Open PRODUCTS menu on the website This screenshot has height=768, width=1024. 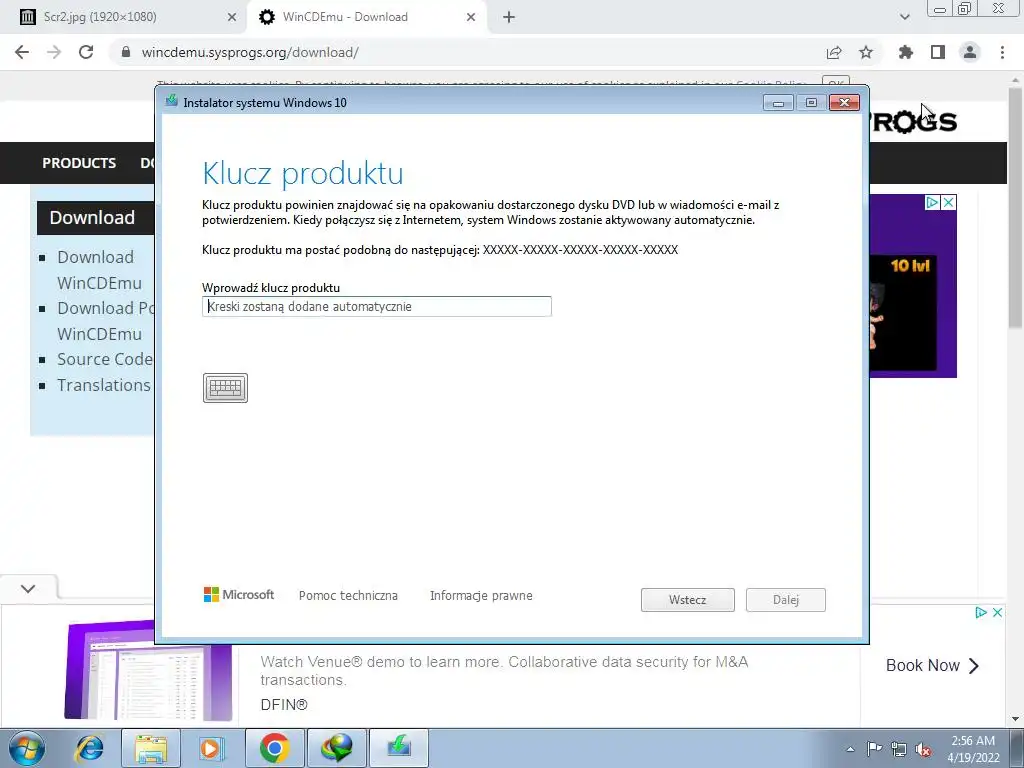(x=79, y=163)
